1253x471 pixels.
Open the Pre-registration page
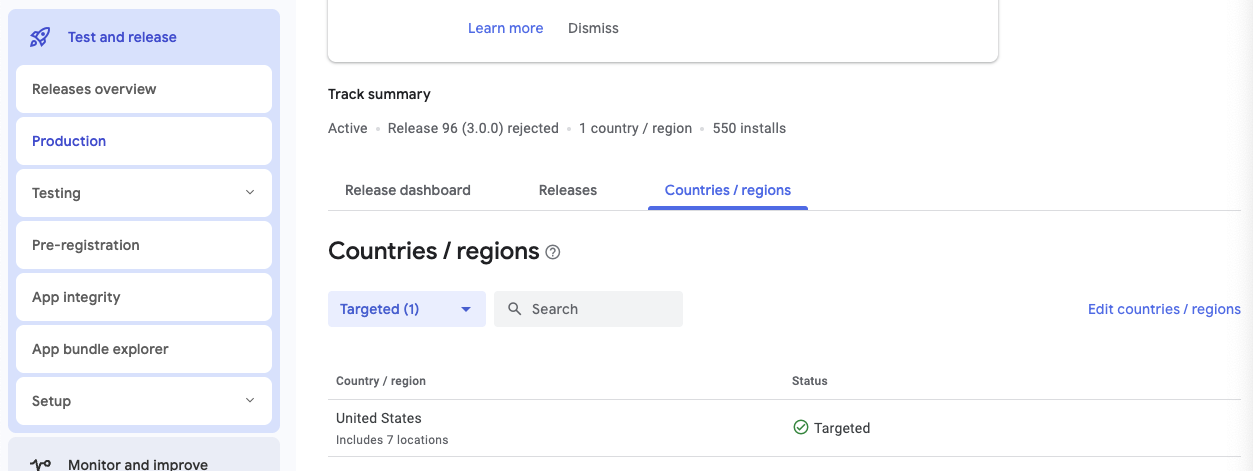point(144,245)
